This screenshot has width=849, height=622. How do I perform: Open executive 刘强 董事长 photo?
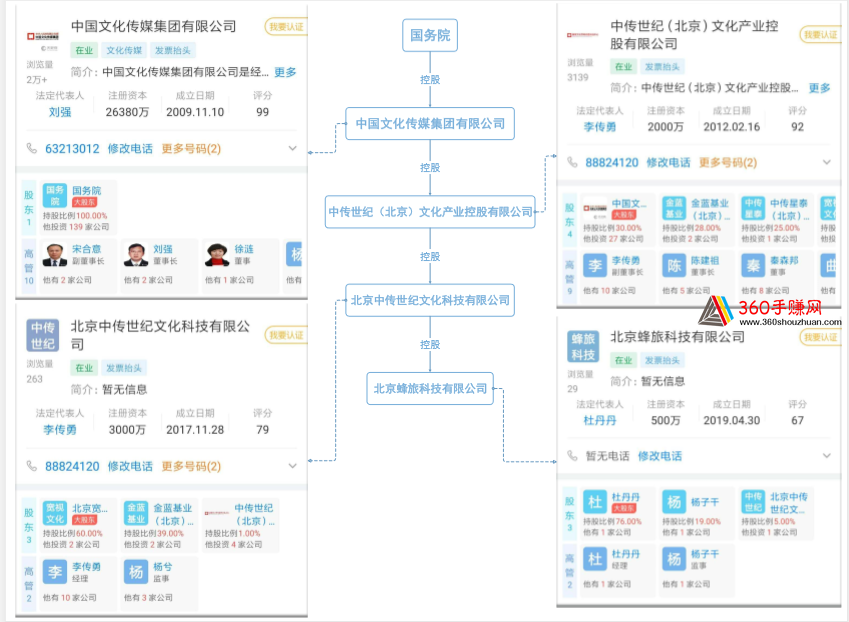136,254
